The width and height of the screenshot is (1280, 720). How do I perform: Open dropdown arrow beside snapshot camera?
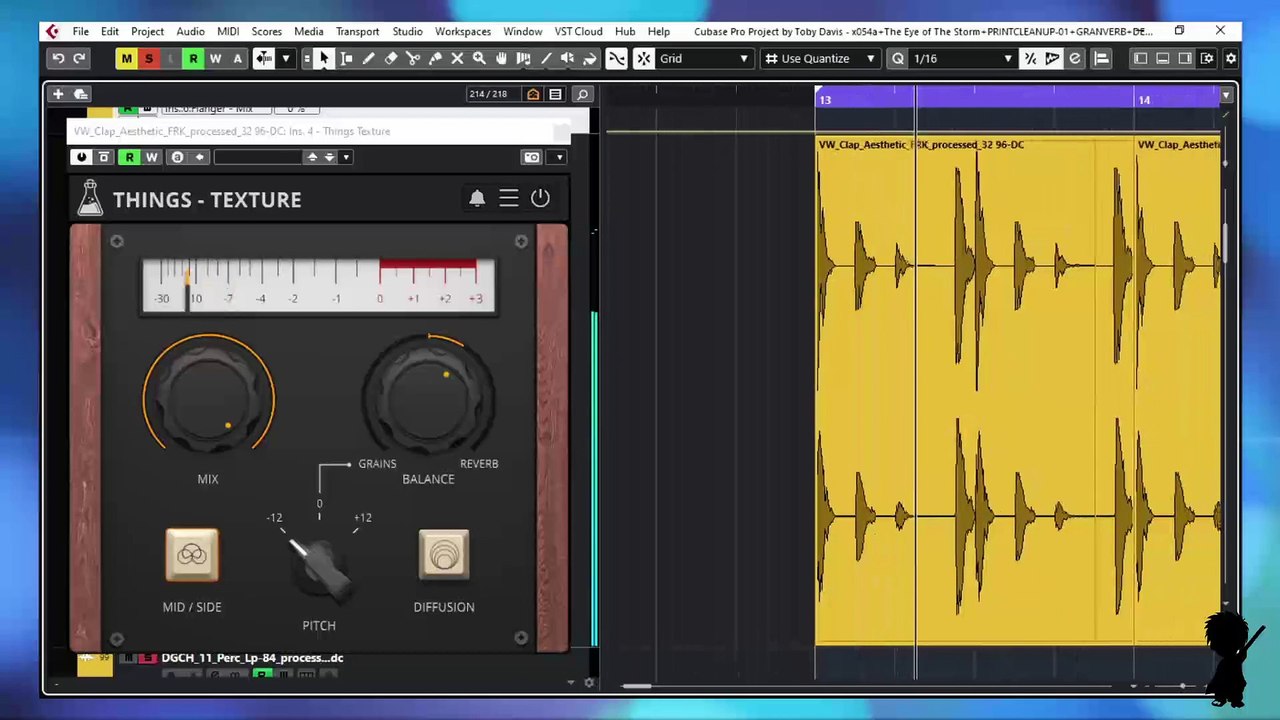[559, 157]
